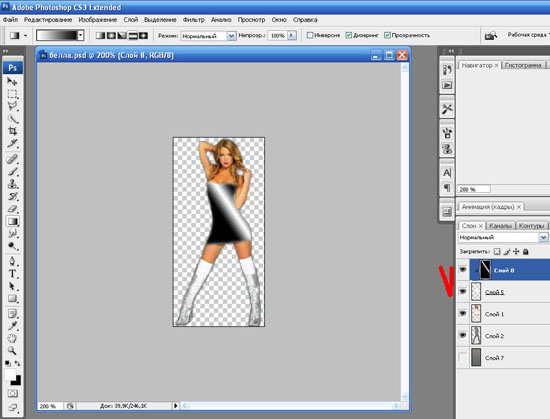Choose the angle gradient style
Image resolution: width=550 pixels, height=419 pixels.
(122, 35)
